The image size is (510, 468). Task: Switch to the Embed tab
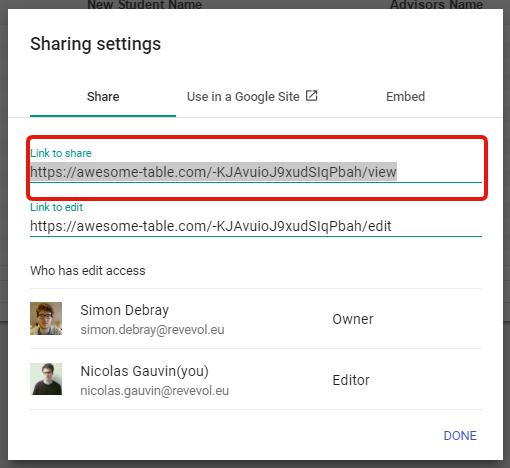click(x=405, y=97)
